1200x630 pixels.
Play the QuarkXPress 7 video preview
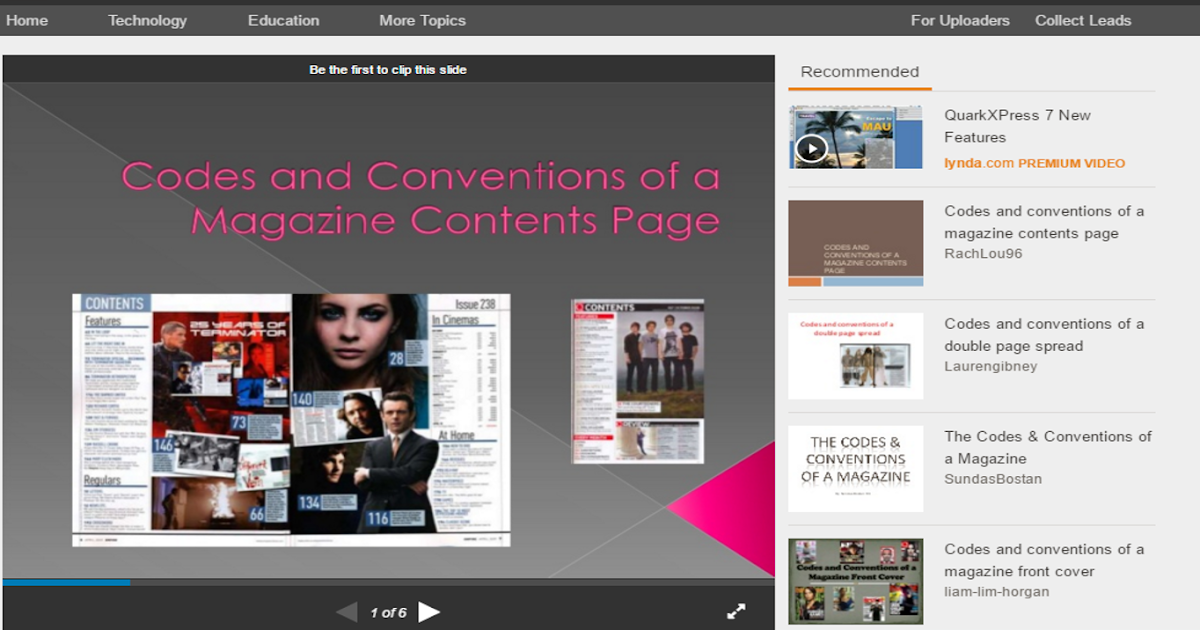tap(811, 147)
